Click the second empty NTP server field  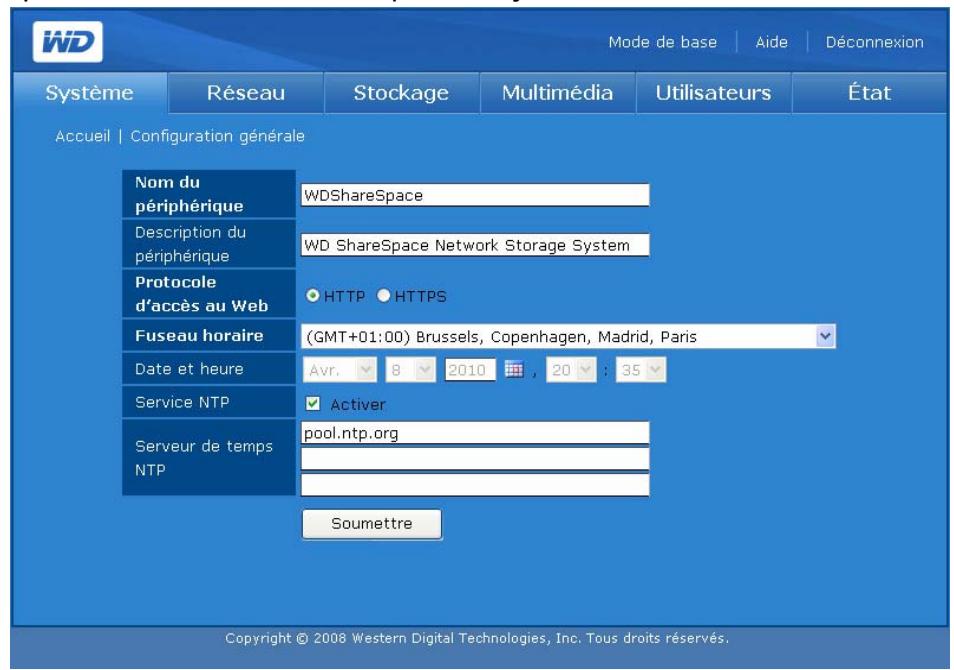(x=475, y=459)
